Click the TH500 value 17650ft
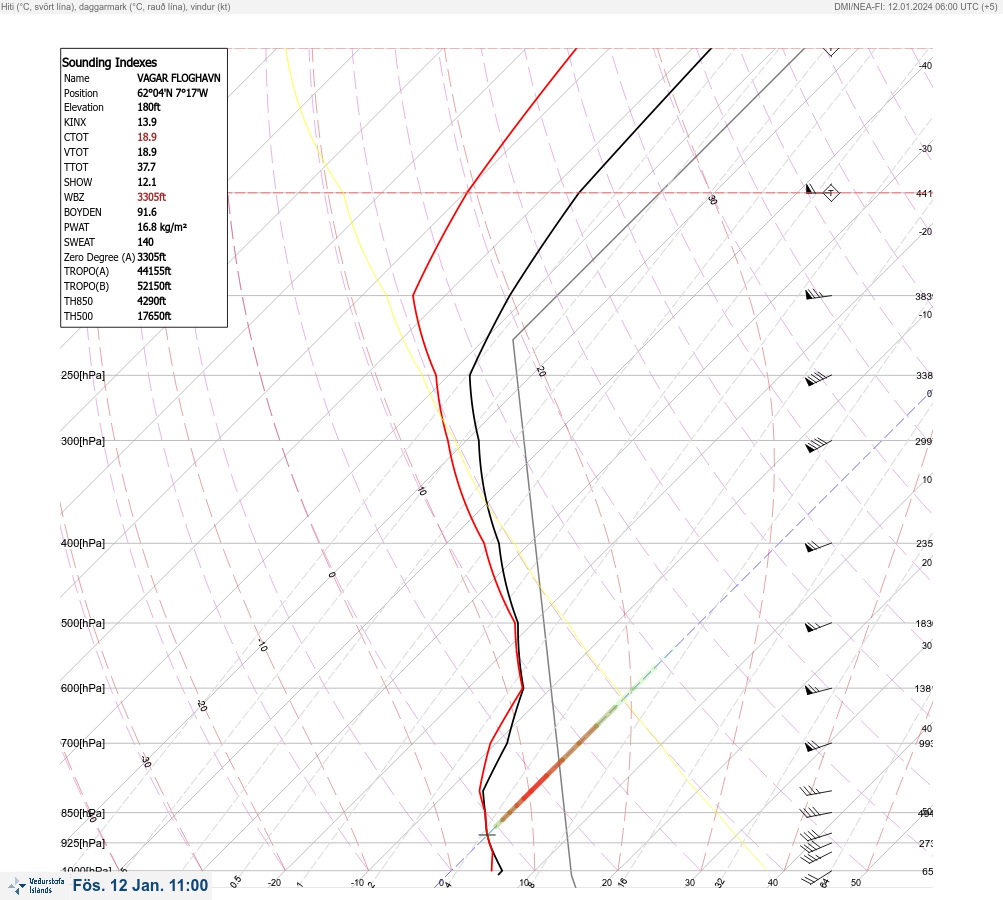 click(154, 316)
